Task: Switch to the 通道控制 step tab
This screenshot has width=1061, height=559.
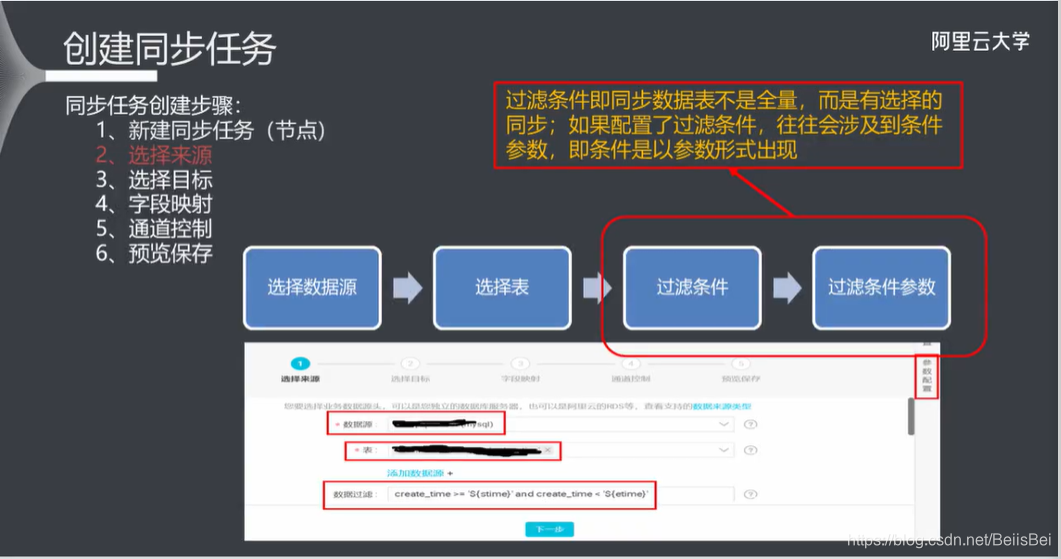Action: pos(631,379)
